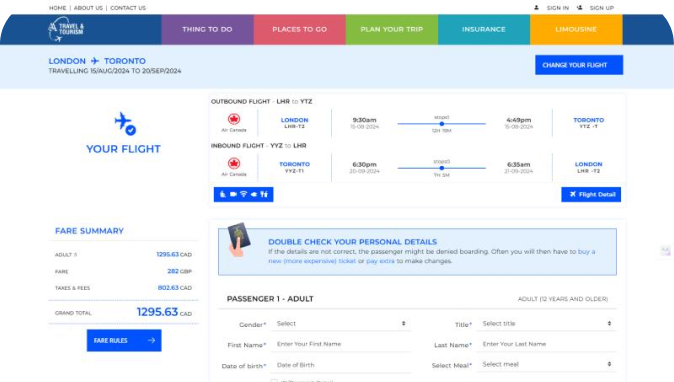
Task: Click the outbound departure time 9:30am
Action: coord(365,120)
